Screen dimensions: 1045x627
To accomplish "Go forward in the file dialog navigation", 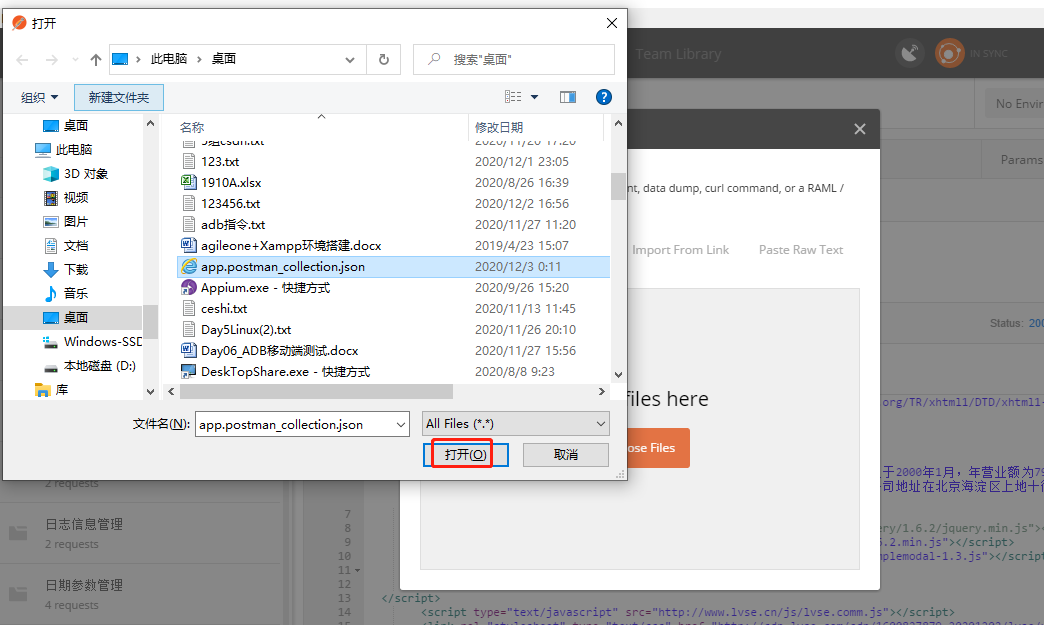I will click(x=51, y=60).
